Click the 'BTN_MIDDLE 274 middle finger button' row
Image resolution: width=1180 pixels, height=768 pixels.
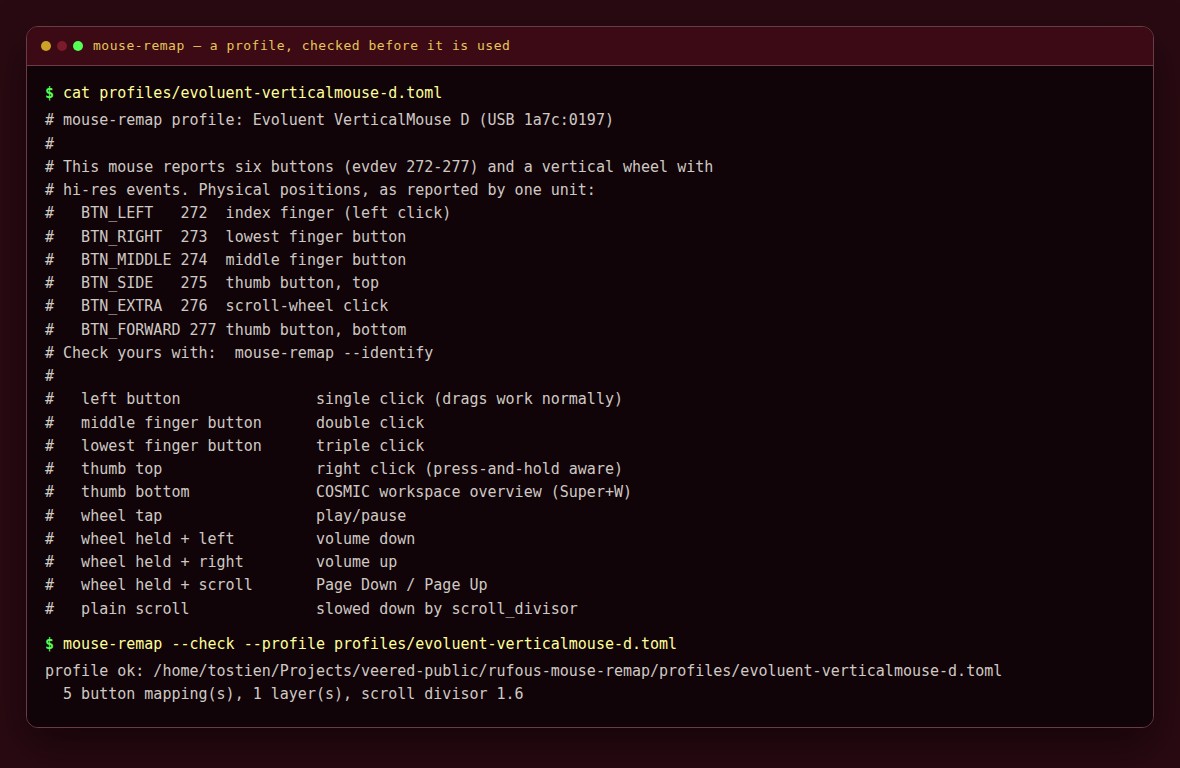pyautogui.click(x=225, y=260)
